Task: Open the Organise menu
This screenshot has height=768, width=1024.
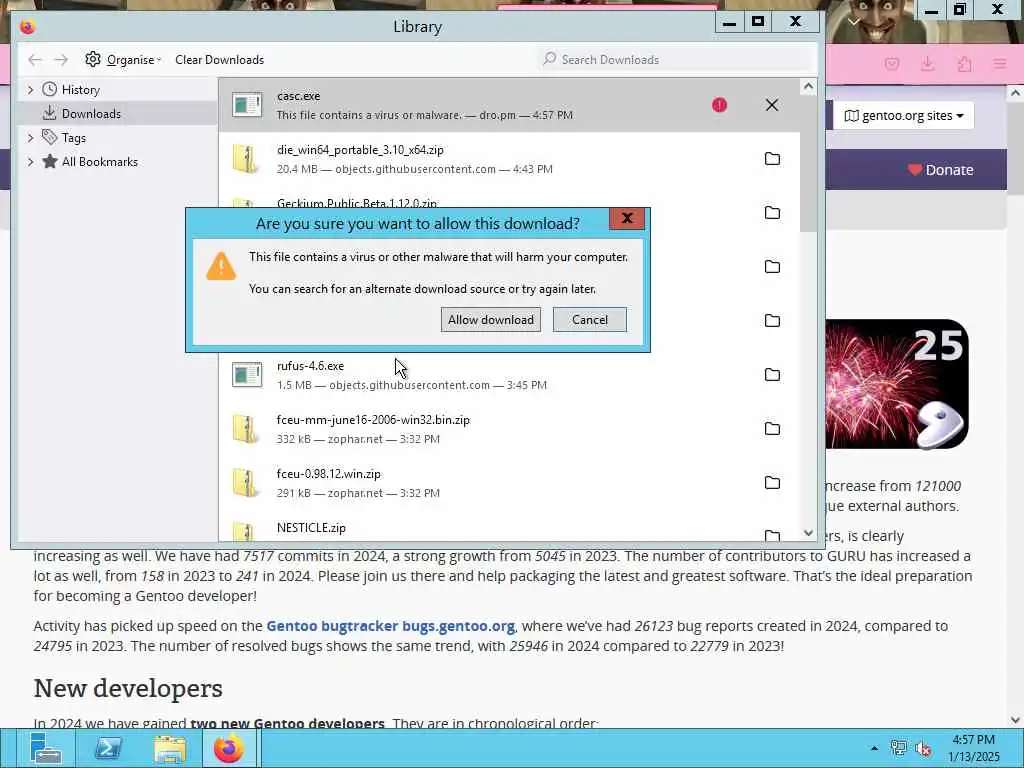Action: coord(123,59)
